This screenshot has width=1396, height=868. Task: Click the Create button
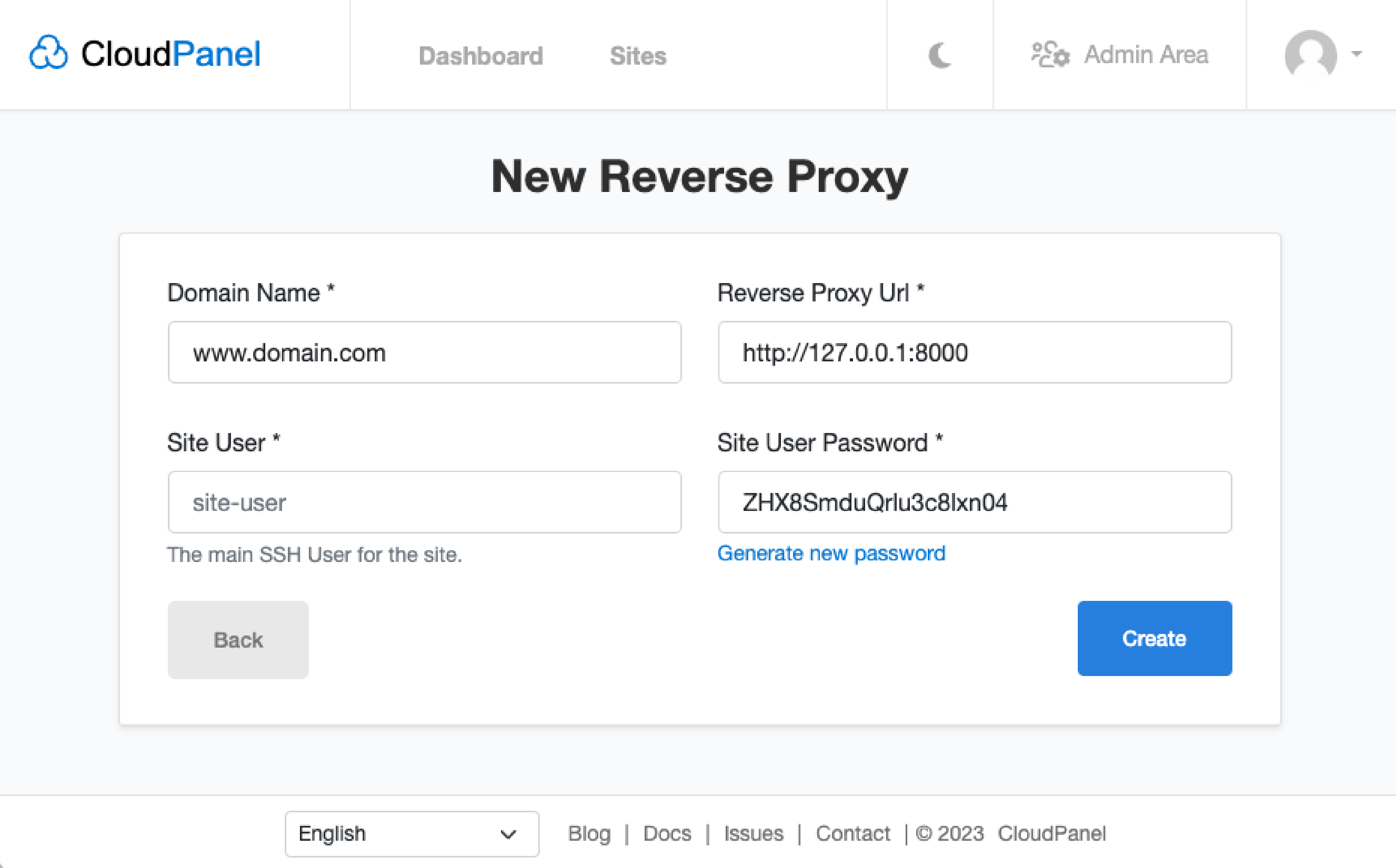tap(1154, 638)
